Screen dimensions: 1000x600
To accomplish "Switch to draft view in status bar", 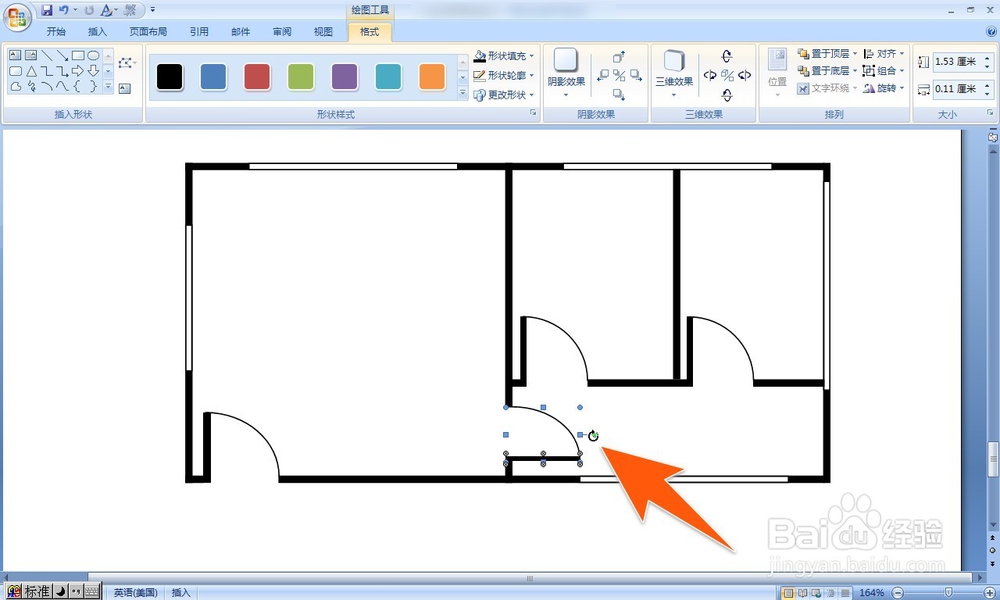I will click(x=845, y=593).
